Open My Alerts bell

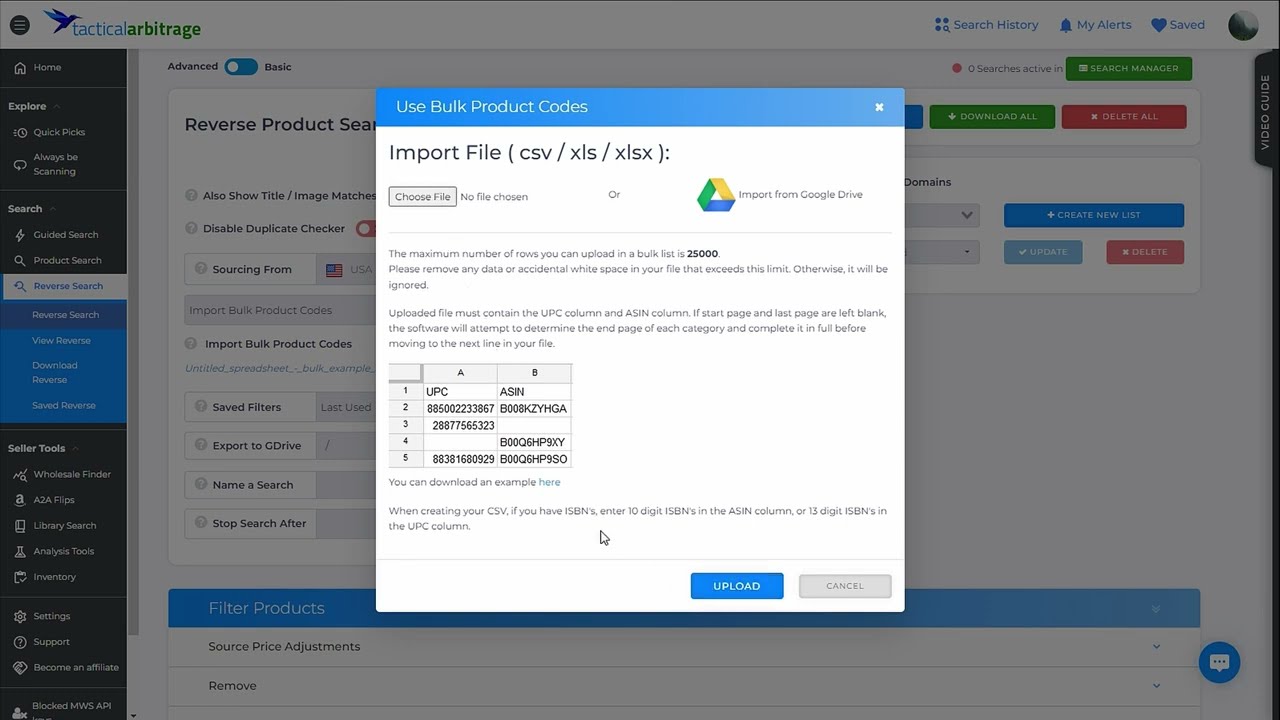click(x=1095, y=25)
